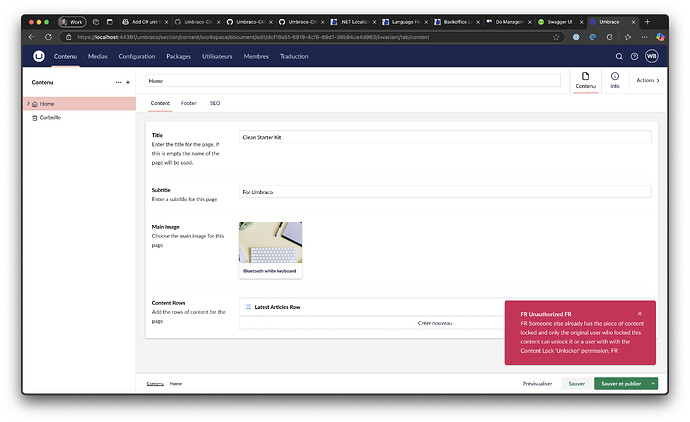The height and width of the screenshot is (422, 690).
Task: Focus the Subtitle field with For Umbraco
Action: pos(445,192)
